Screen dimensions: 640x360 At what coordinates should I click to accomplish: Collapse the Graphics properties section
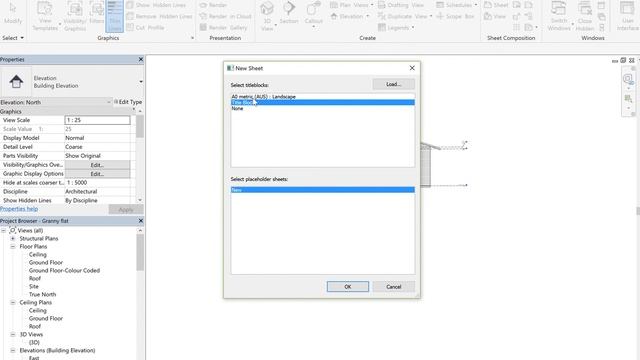133,110
